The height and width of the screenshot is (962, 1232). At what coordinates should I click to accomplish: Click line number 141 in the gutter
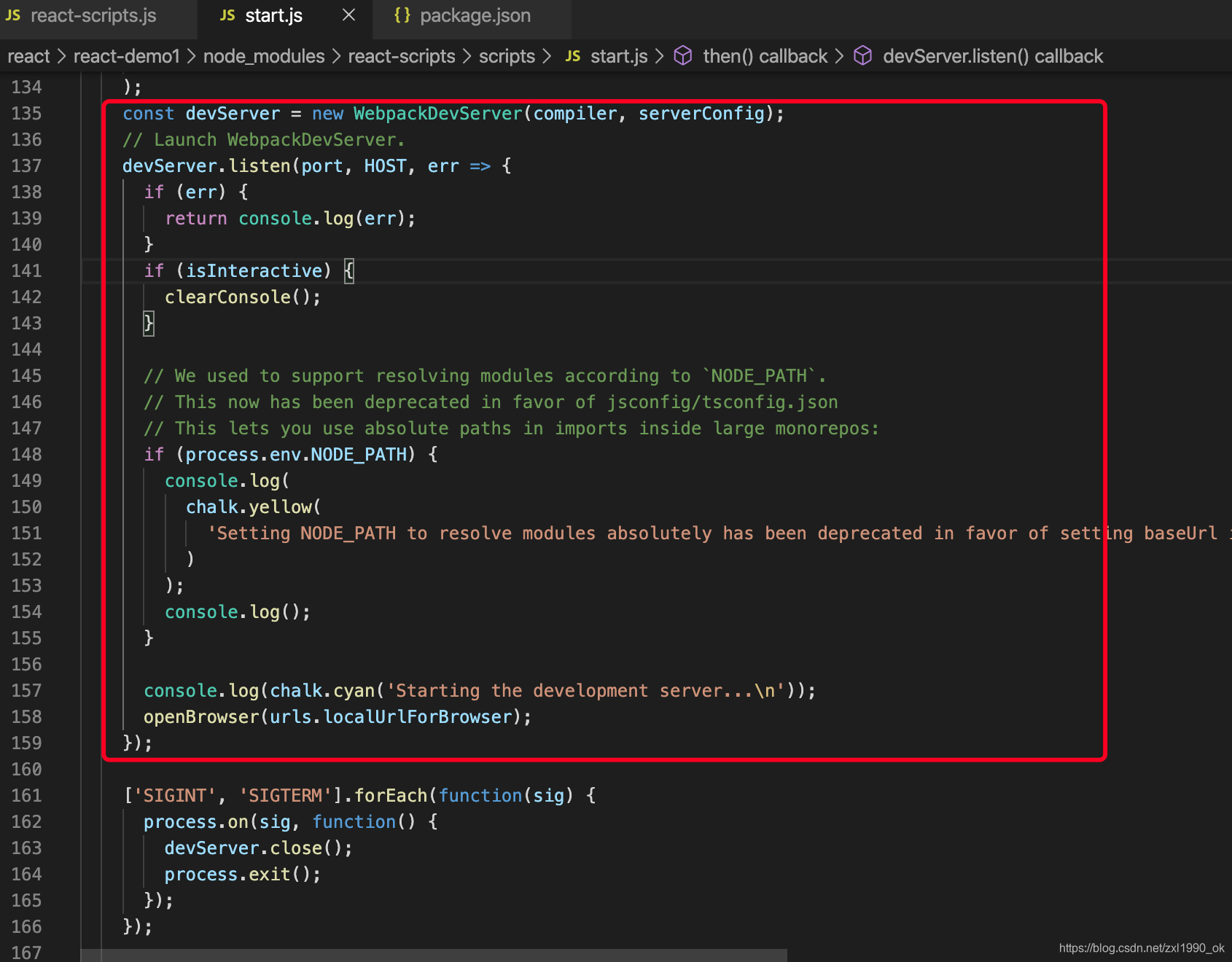(26, 270)
